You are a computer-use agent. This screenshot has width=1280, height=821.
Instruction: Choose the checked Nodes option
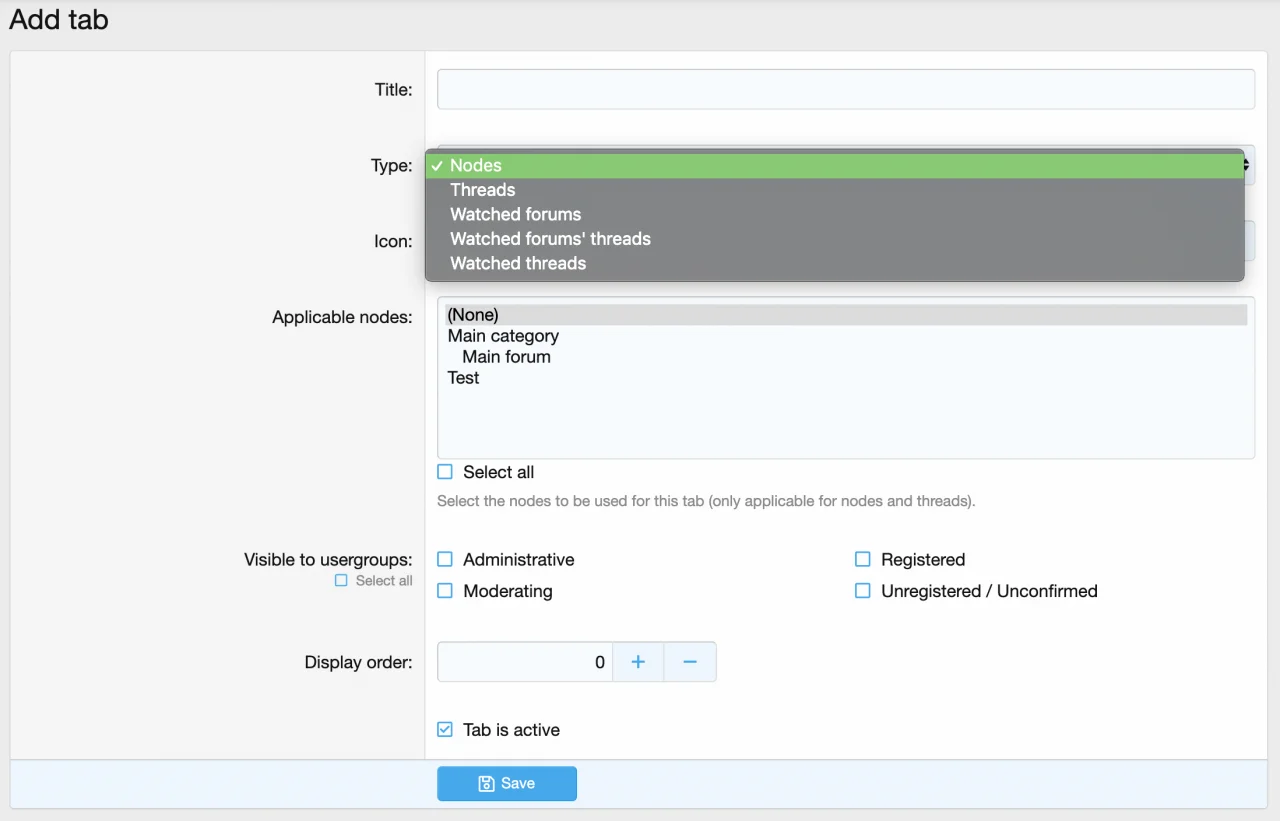click(476, 166)
